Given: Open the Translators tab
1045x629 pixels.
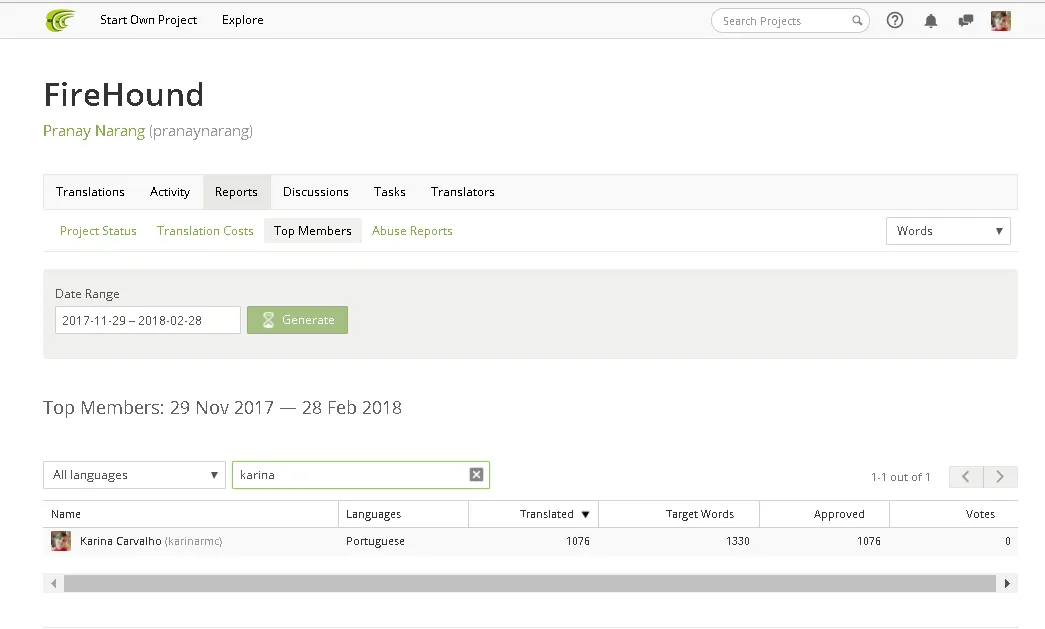Looking at the screenshot, I should coord(463,192).
